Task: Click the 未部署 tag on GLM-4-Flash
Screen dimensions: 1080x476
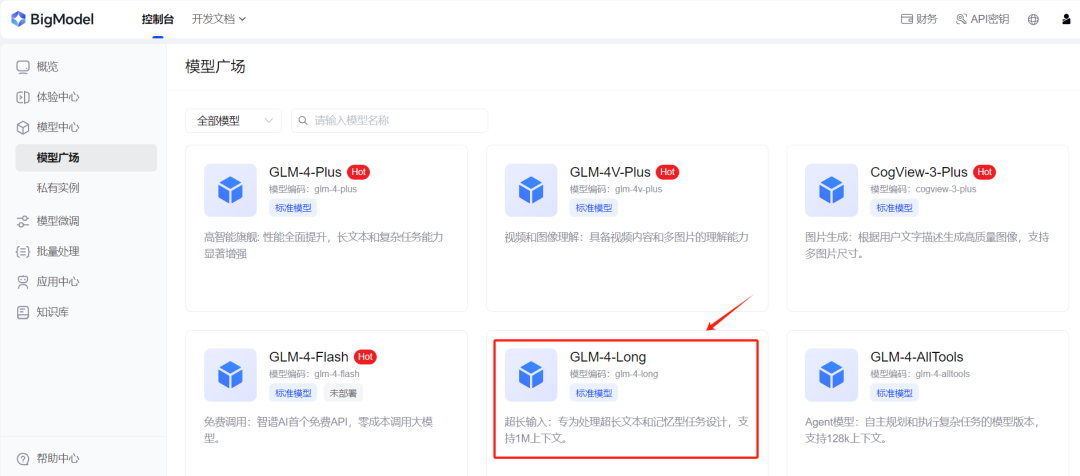Action: [343, 393]
